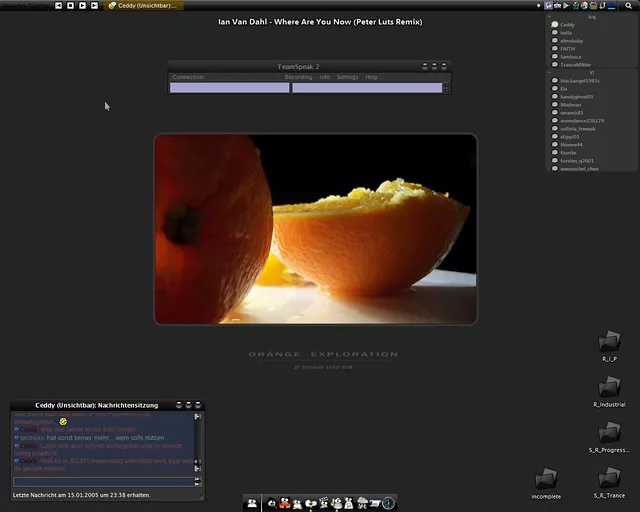The image size is (640, 512).
Task: Collapse the Y! contact group
Action: coord(549,73)
